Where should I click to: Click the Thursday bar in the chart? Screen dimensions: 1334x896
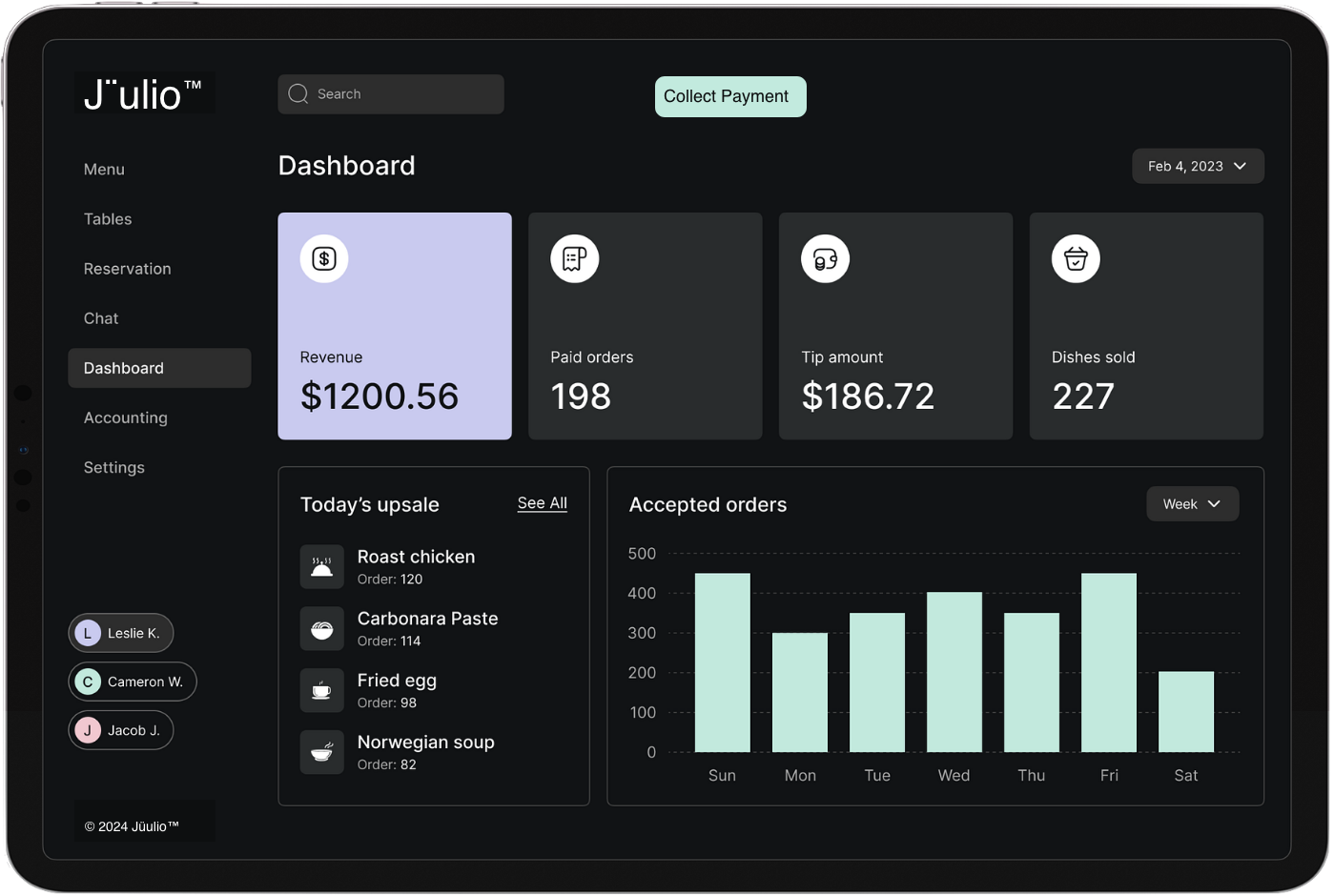(1032, 682)
